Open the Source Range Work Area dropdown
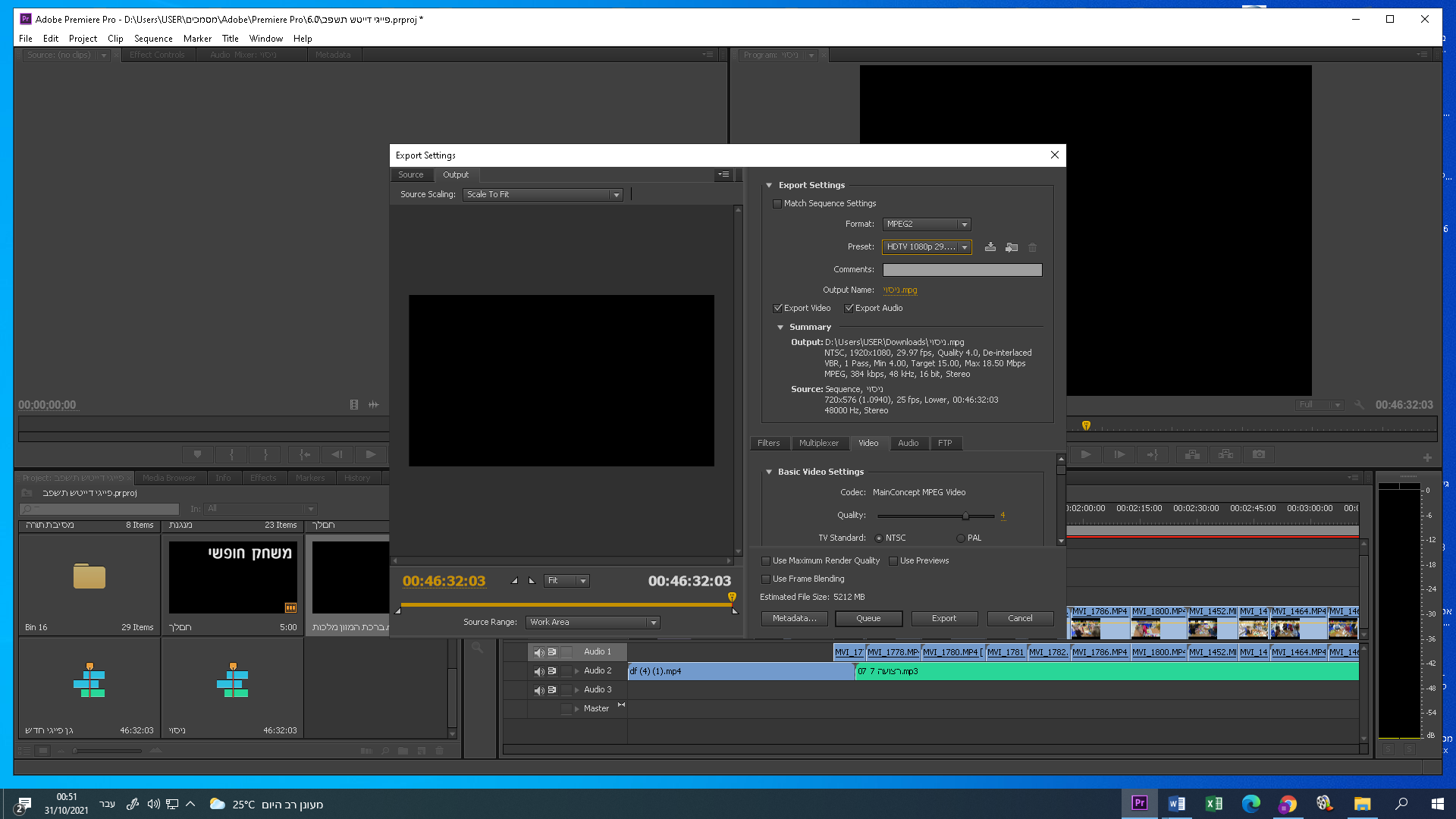 (x=592, y=623)
